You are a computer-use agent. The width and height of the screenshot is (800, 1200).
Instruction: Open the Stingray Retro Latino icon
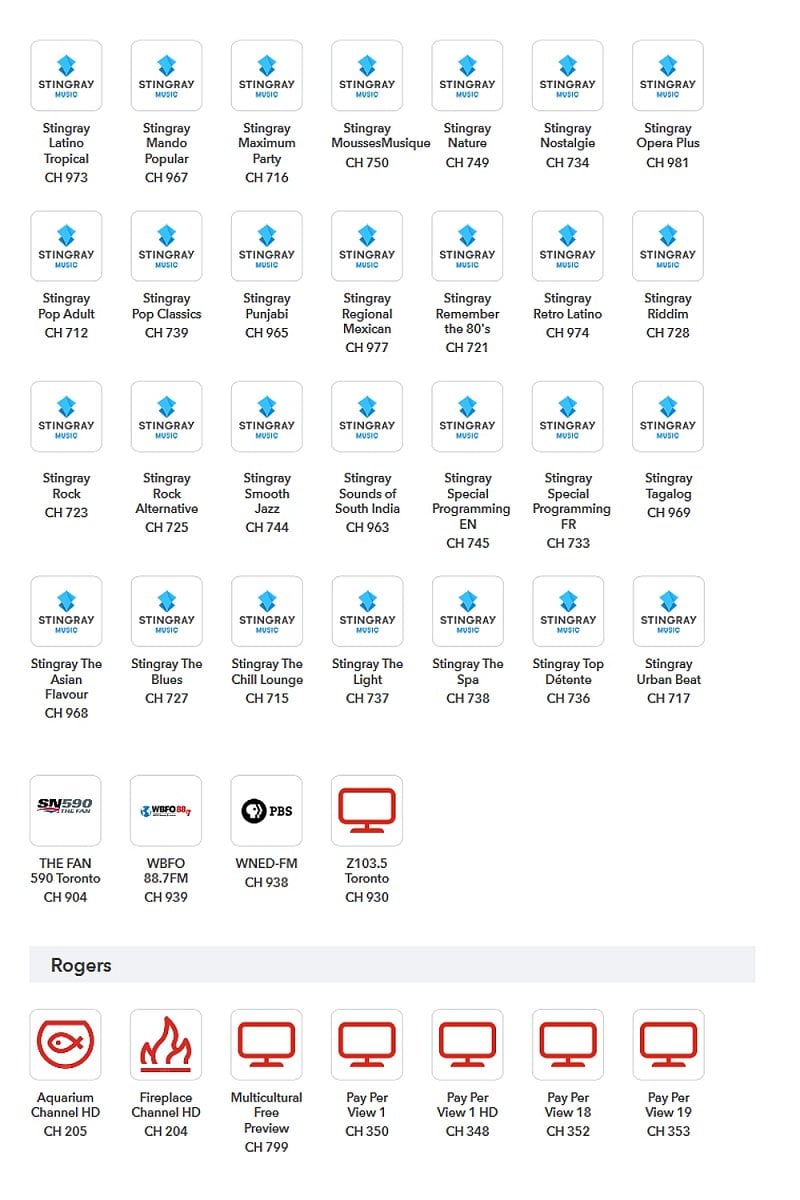coord(568,246)
